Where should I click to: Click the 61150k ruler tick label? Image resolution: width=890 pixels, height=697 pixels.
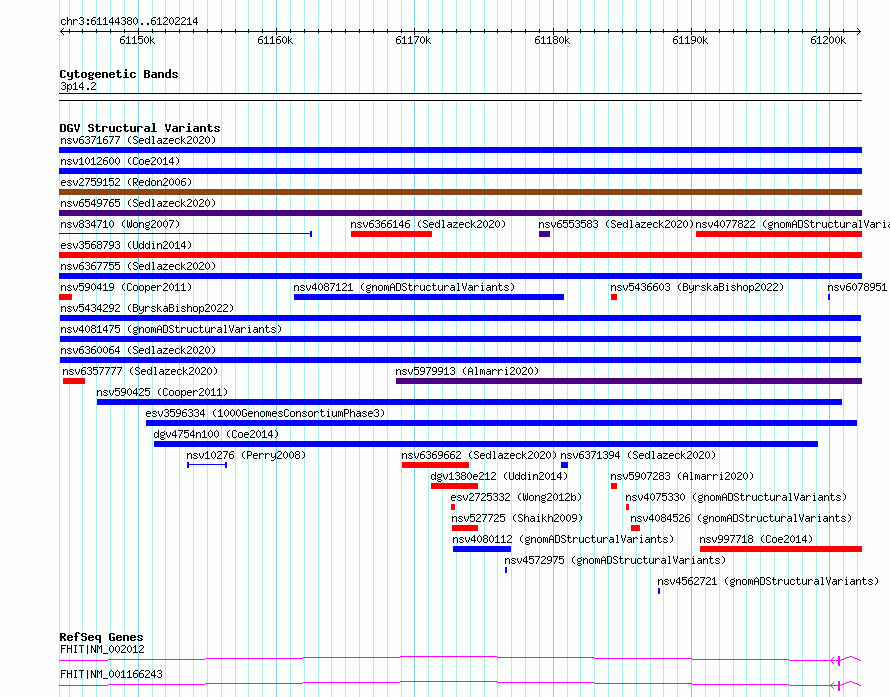click(x=137, y=40)
